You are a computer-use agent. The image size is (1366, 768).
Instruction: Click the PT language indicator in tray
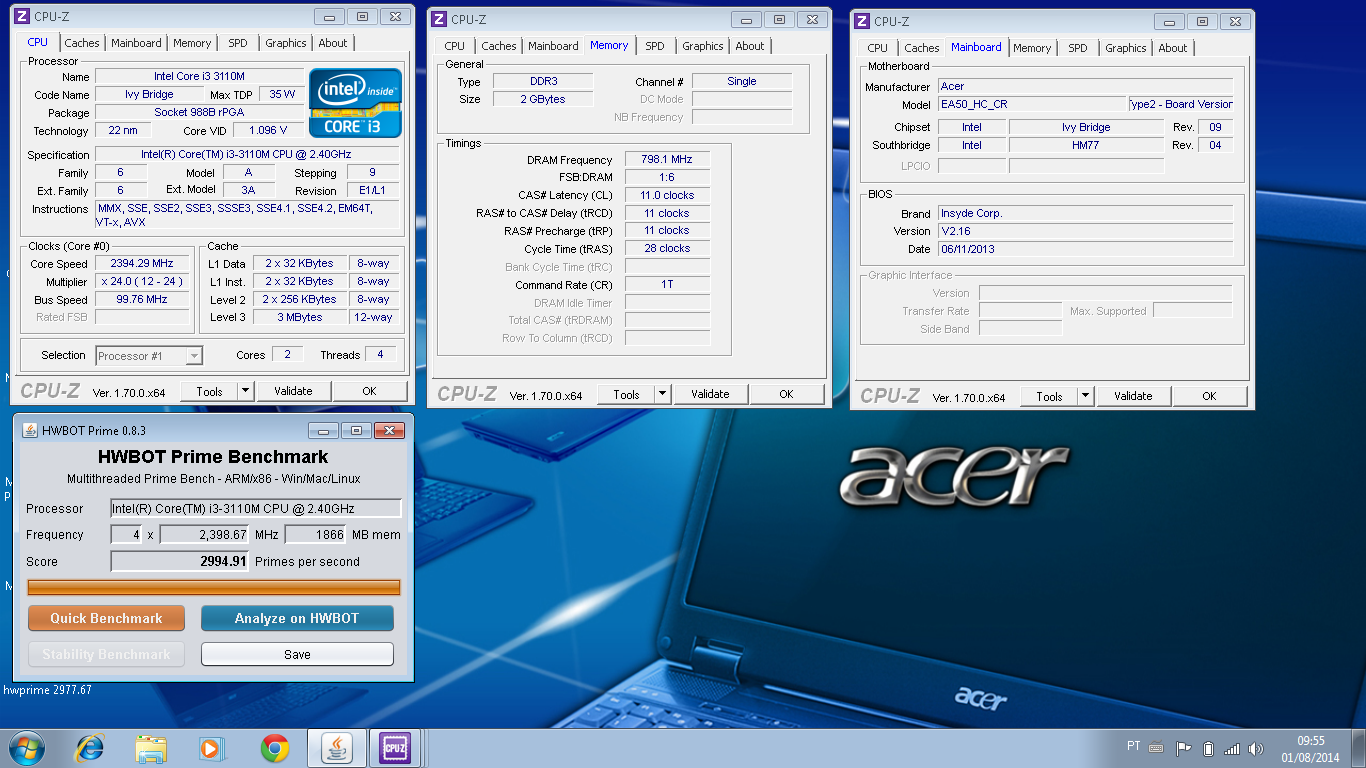(1133, 746)
